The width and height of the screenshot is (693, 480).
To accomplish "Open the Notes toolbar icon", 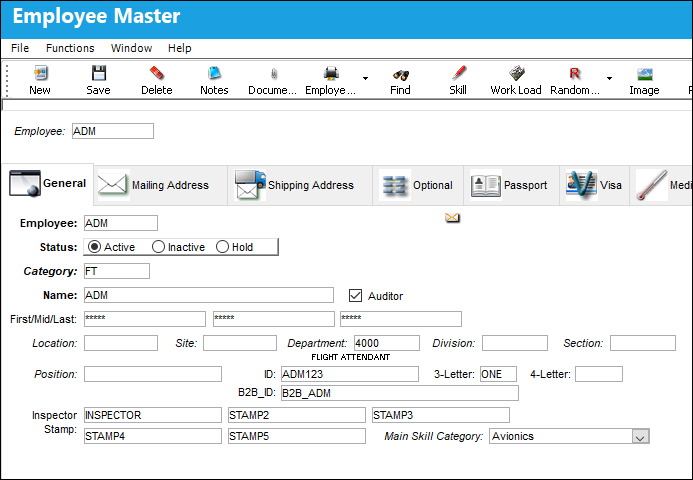I will tap(214, 73).
